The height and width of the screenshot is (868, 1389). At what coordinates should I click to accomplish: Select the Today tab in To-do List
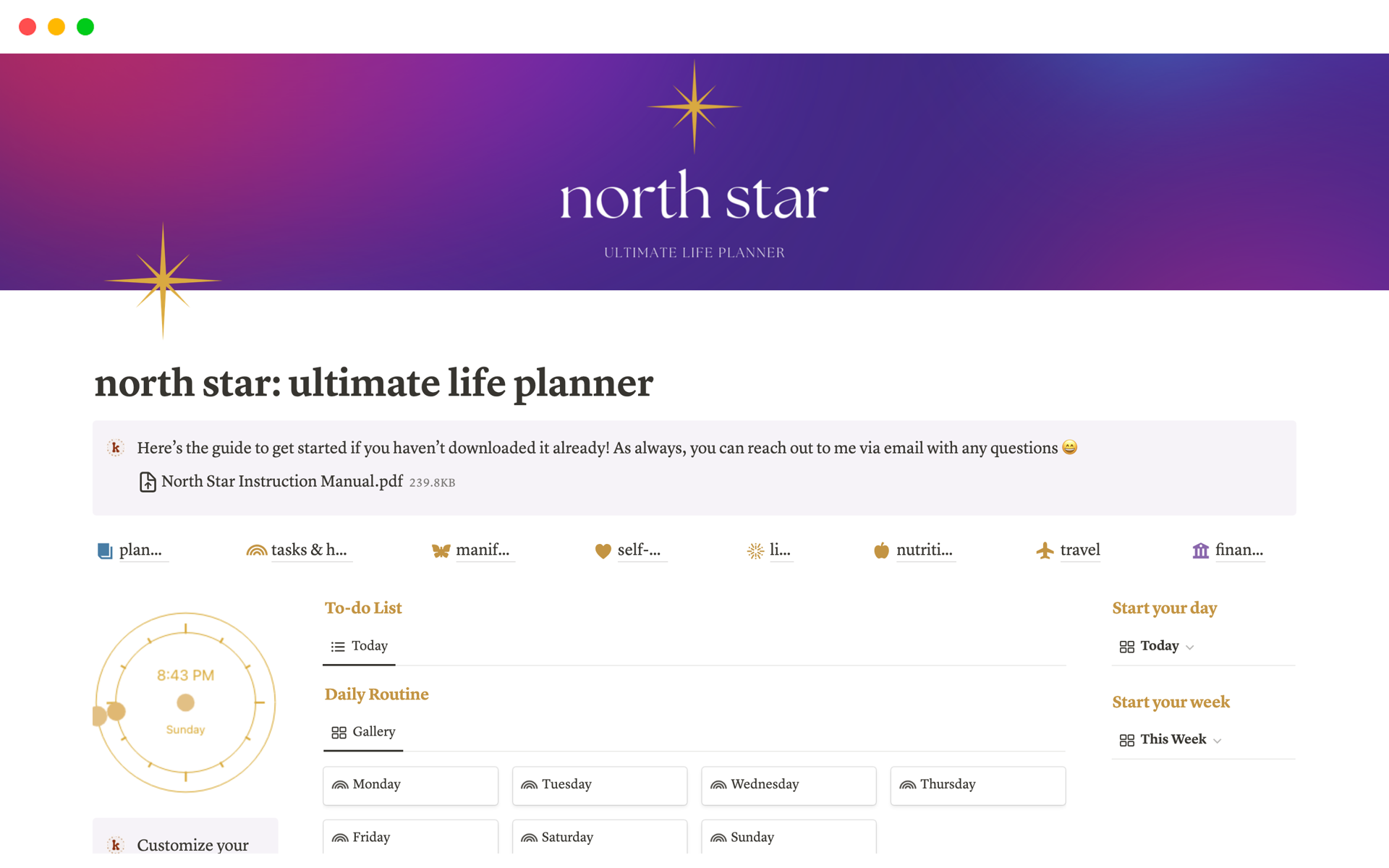click(x=369, y=645)
